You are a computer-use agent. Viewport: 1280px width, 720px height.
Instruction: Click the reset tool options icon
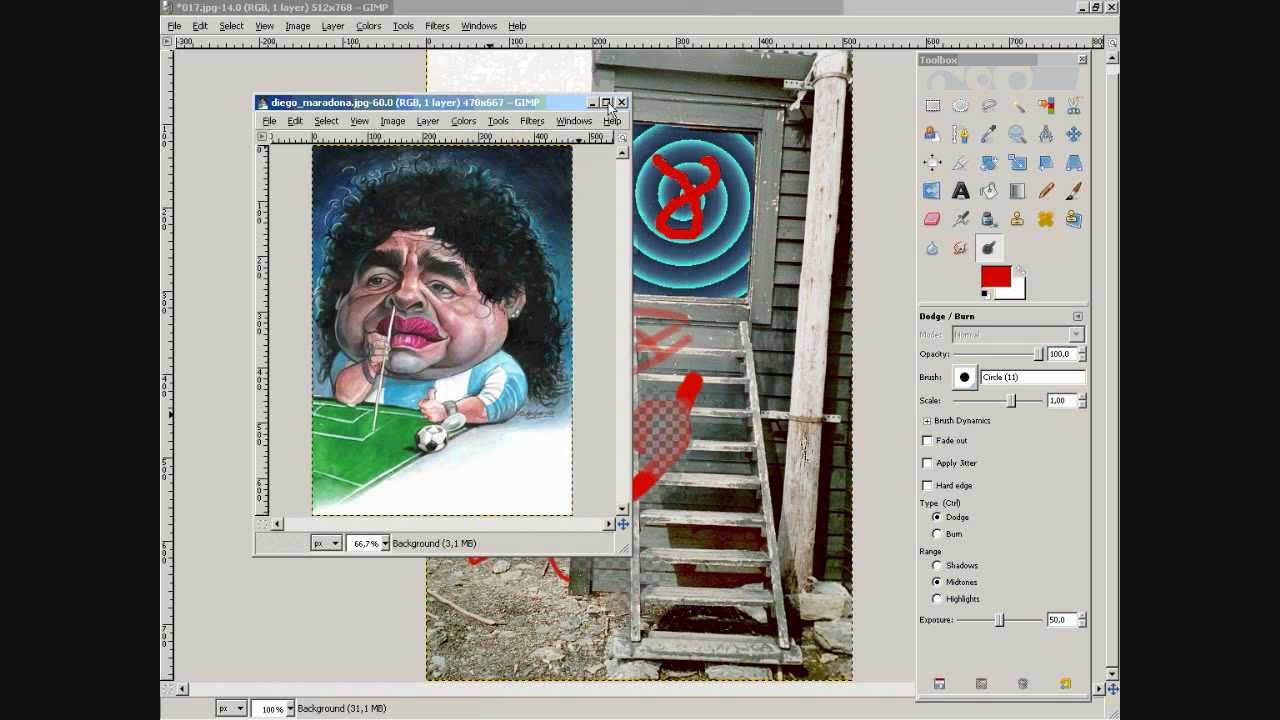(x=1065, y=684)
